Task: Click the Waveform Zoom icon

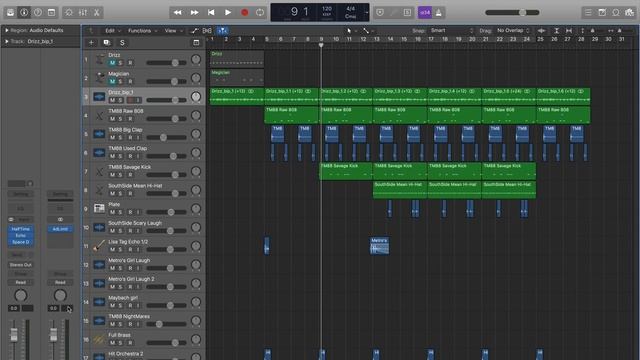Action: [x=541, y=31]
